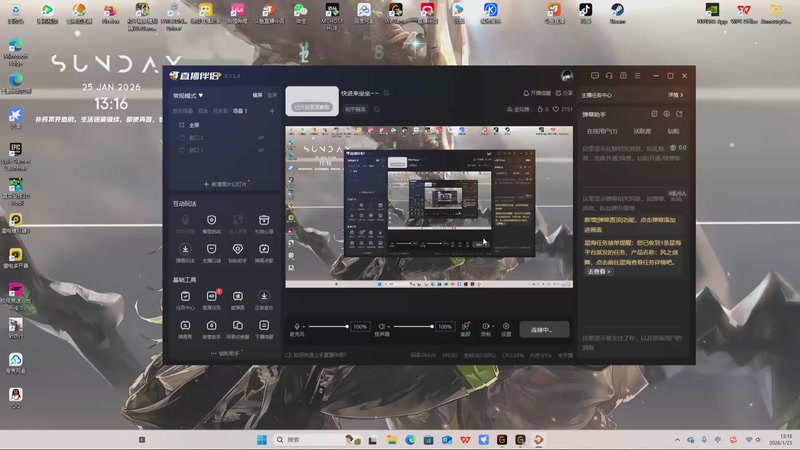Switch to 横屏 landscape tab
800x450 pixels.
coord(258,95)
